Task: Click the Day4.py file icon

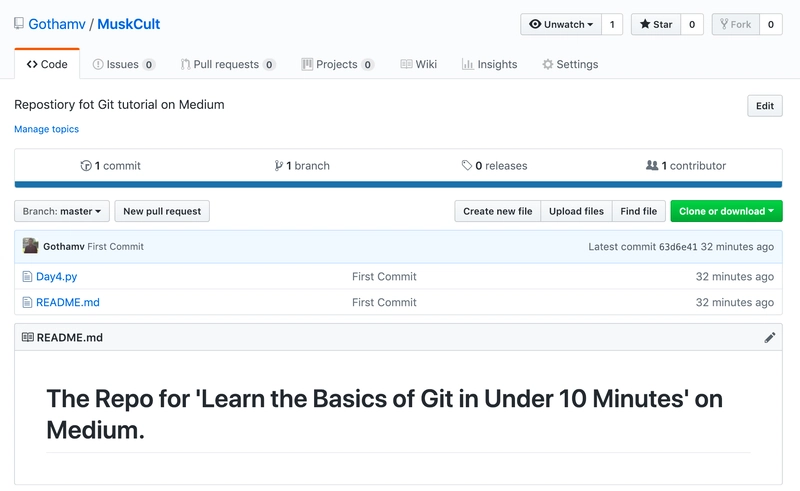Action: click(27, 277)
